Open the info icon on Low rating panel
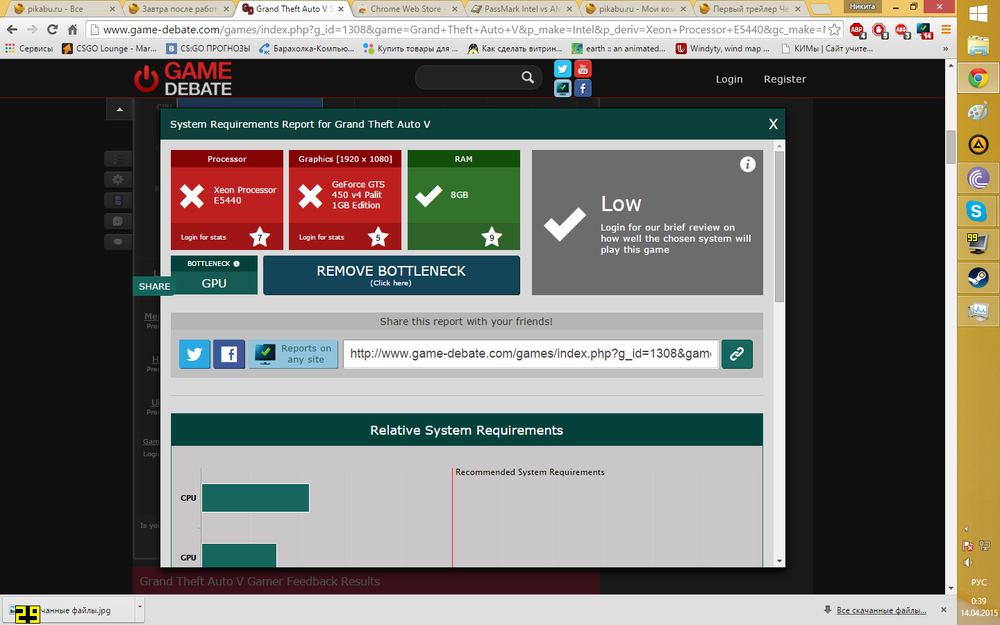This screenshot has height=625, width=1000. [x=747, y=165]
